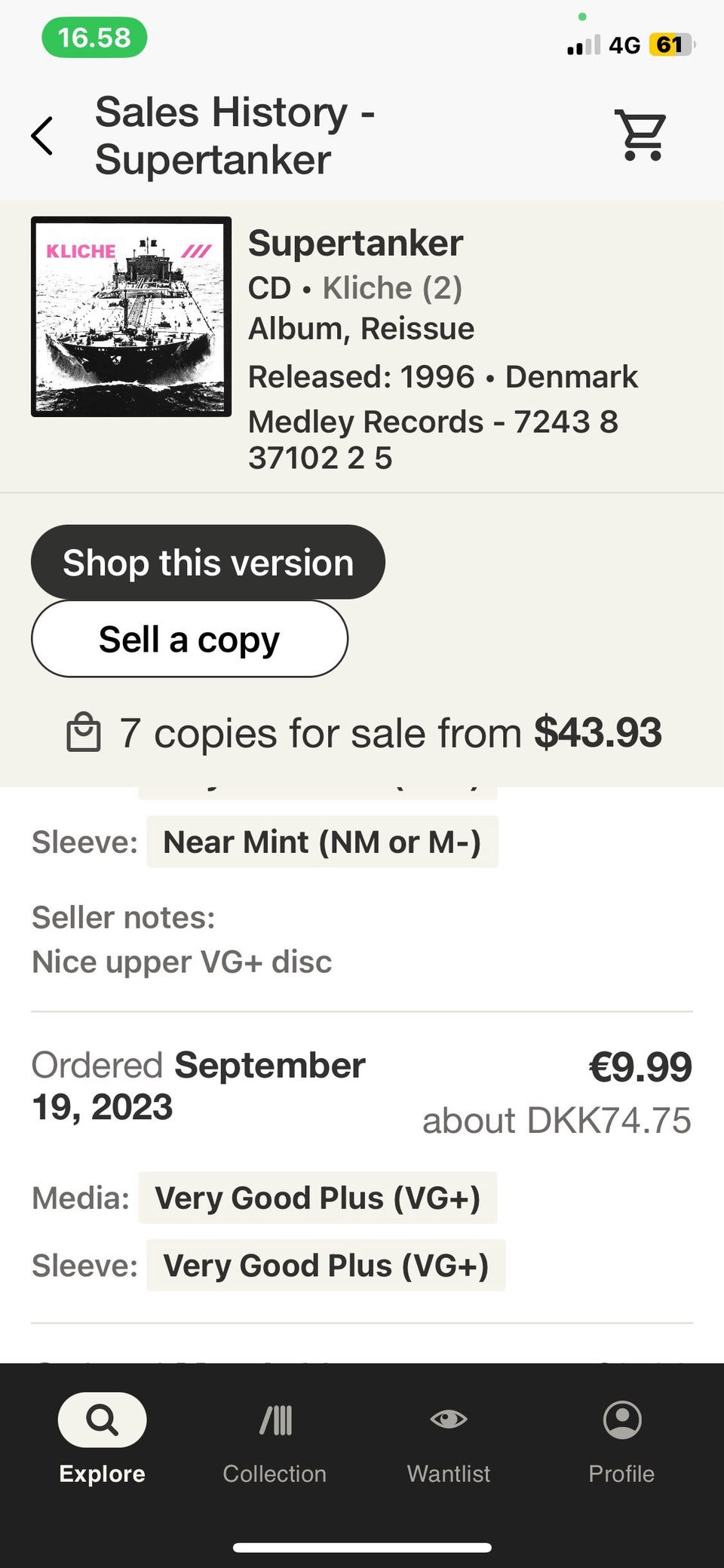Screen dimensions: 724x1568
Task: Open the Wantlist eye icon
Action: pyautogui.click(x=449, y=1420)
